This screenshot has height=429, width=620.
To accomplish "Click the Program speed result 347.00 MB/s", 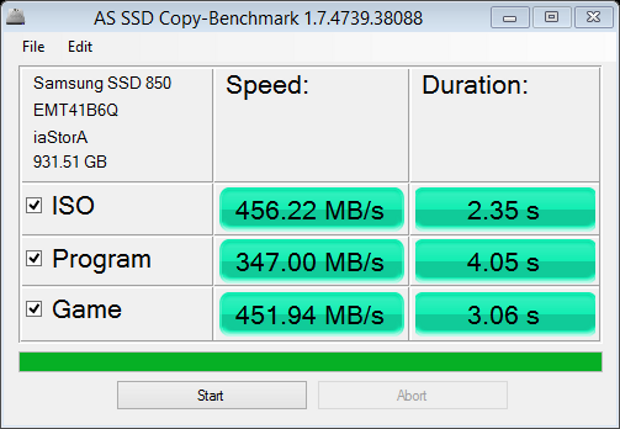I will tap(310, 261).
